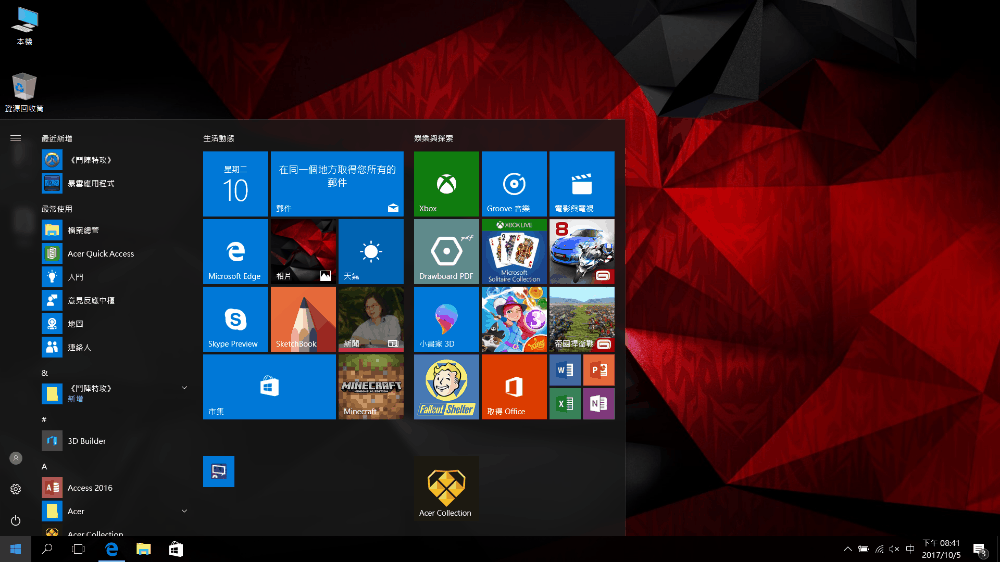Open the People app in list
Image resolution: width=1000 pixels, height=562 pixels.
click(x=115, y=347)
